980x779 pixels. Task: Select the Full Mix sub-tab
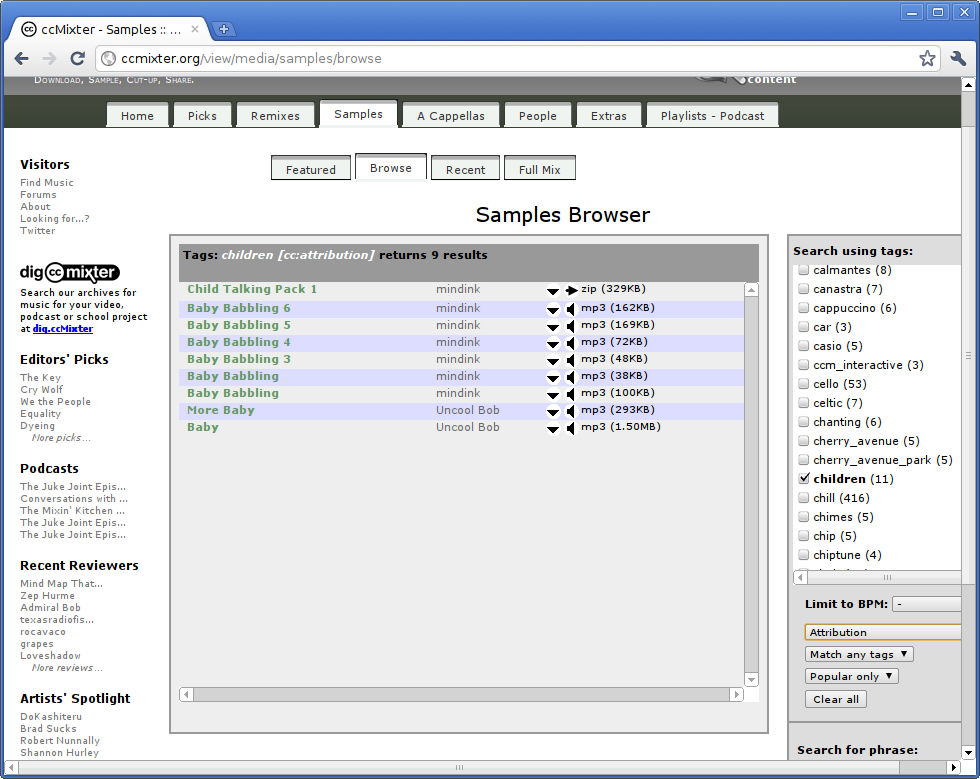(x=539, y=169)
